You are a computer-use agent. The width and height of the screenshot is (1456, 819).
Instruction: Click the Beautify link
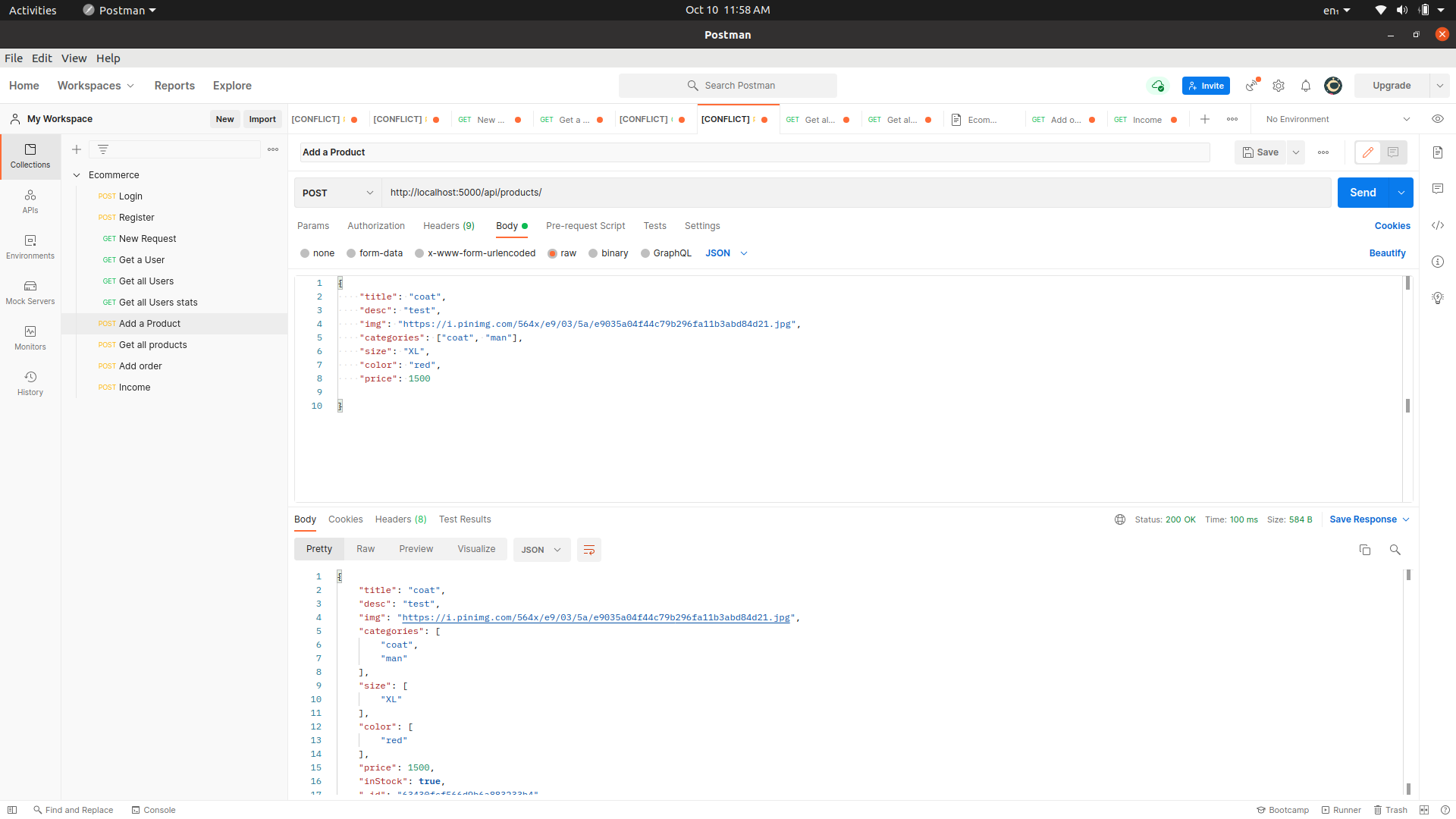tap(1387, 253)
